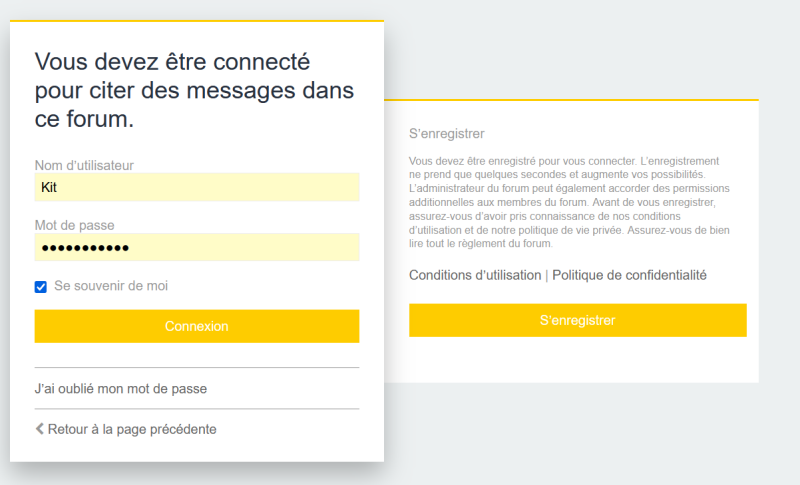
Task: Open the Conditions d'utilisation link
Action: point(475,275)
